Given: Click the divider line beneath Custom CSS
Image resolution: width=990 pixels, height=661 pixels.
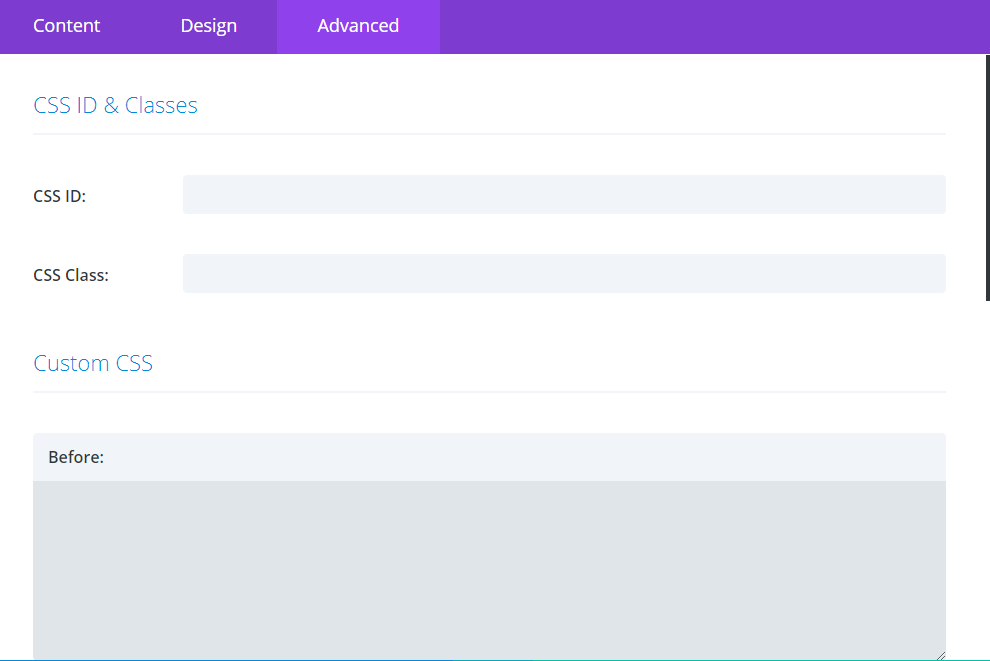Looking at the screenshot, I should click(x=489, y=392).
